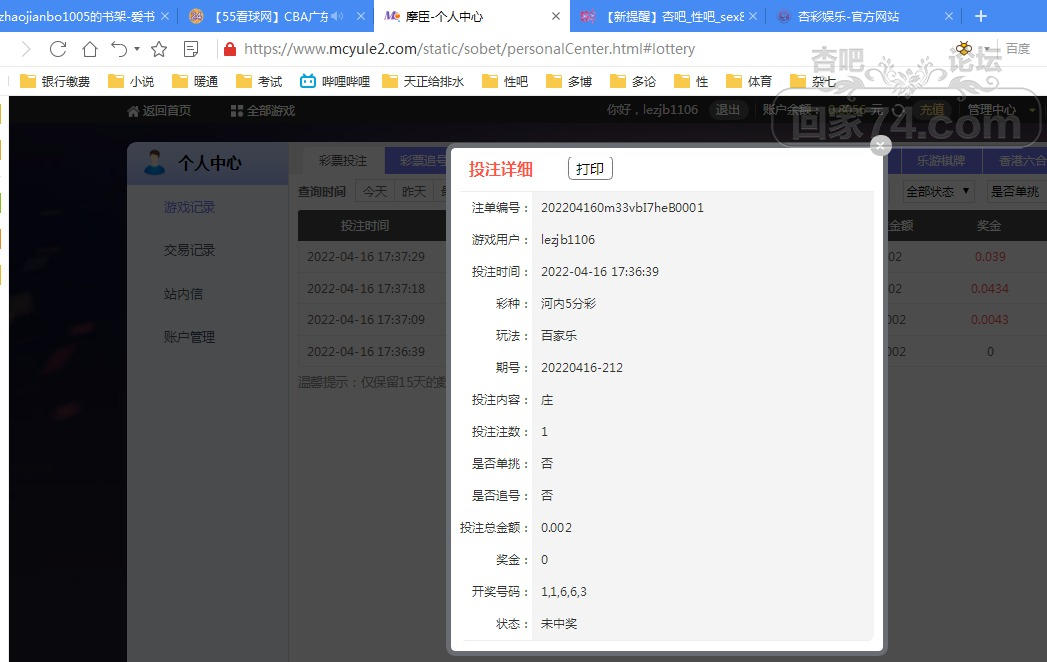Viewport: 1047px width, 662px height.
Task: Bookmark this page with the star icon
Action: (x=159, y=49)
